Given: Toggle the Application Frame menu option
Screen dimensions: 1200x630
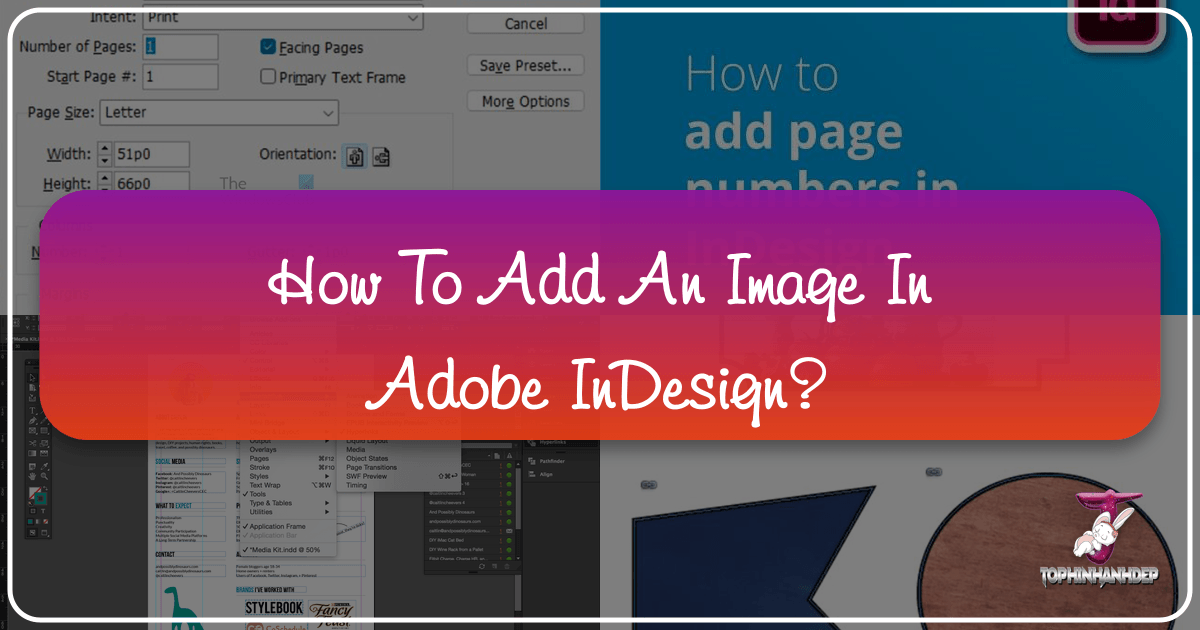Looking at the screenshot, I should tap(277, 526).
